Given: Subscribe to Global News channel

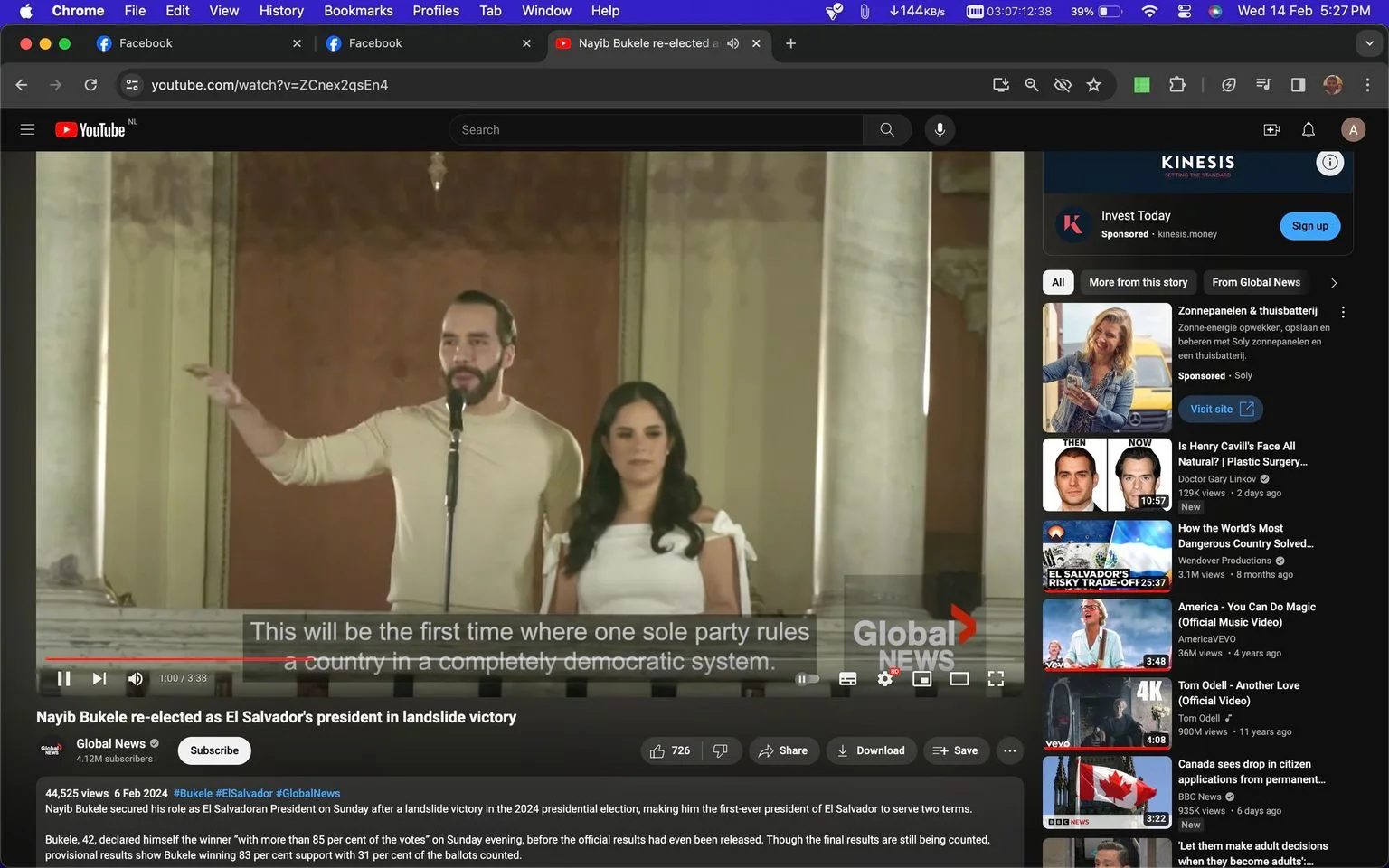Looking at the screenshot, I should (x=214, y=750).
